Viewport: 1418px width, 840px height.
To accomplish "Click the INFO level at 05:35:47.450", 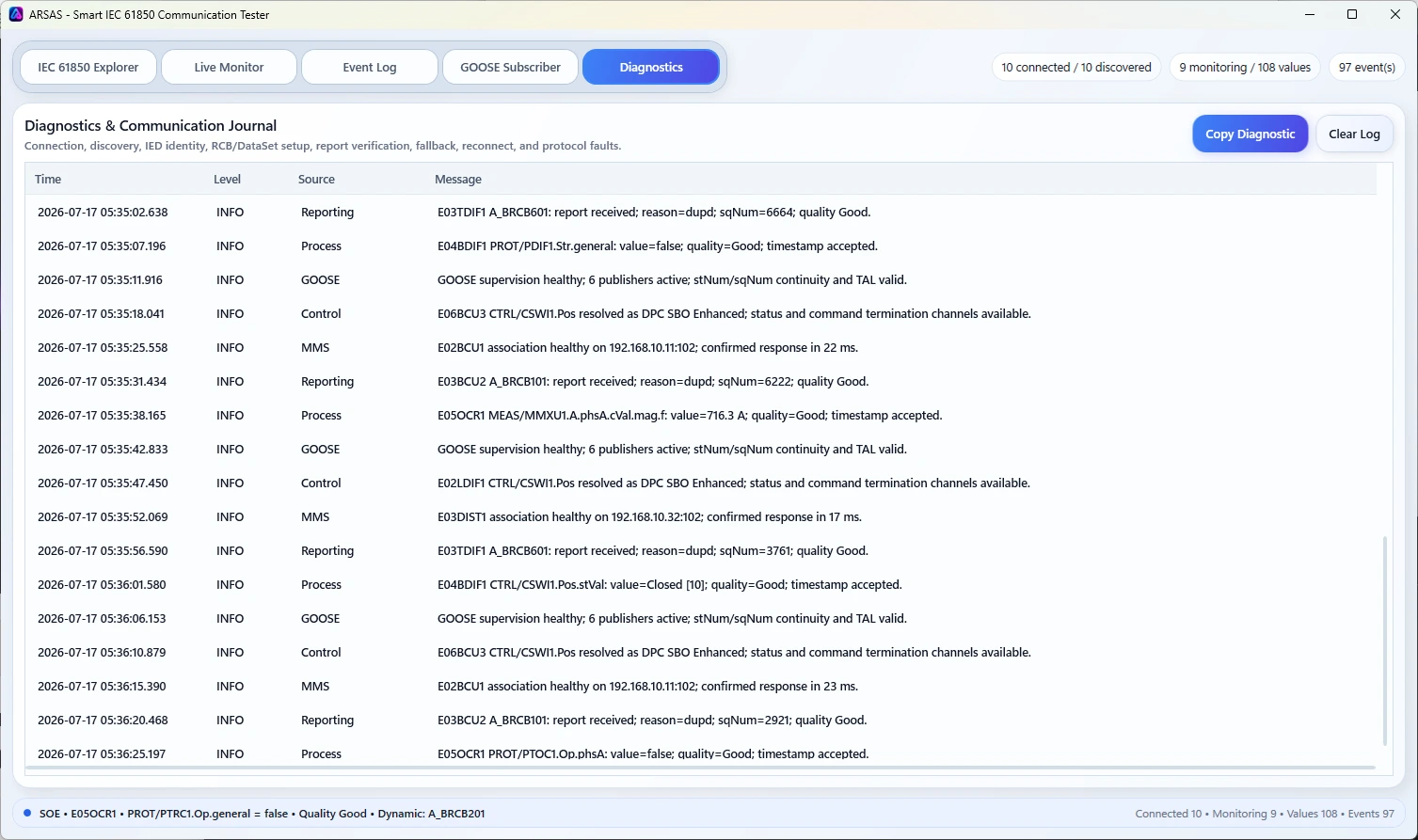I will point(230,483).
